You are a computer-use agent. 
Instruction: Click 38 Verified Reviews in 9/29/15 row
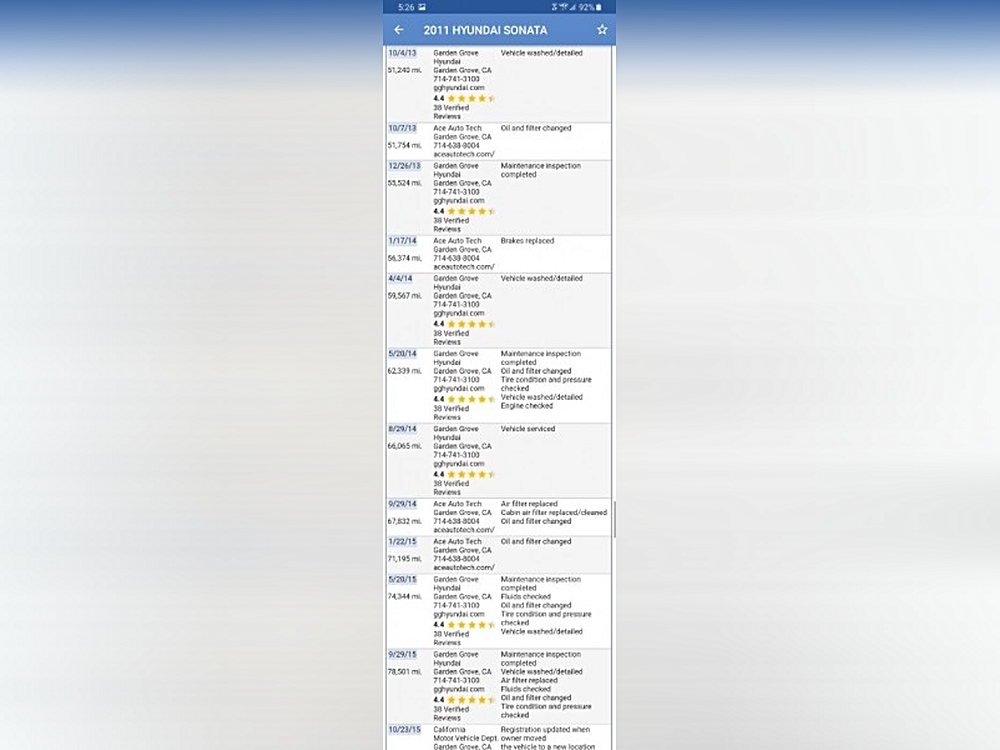(451, 714)
